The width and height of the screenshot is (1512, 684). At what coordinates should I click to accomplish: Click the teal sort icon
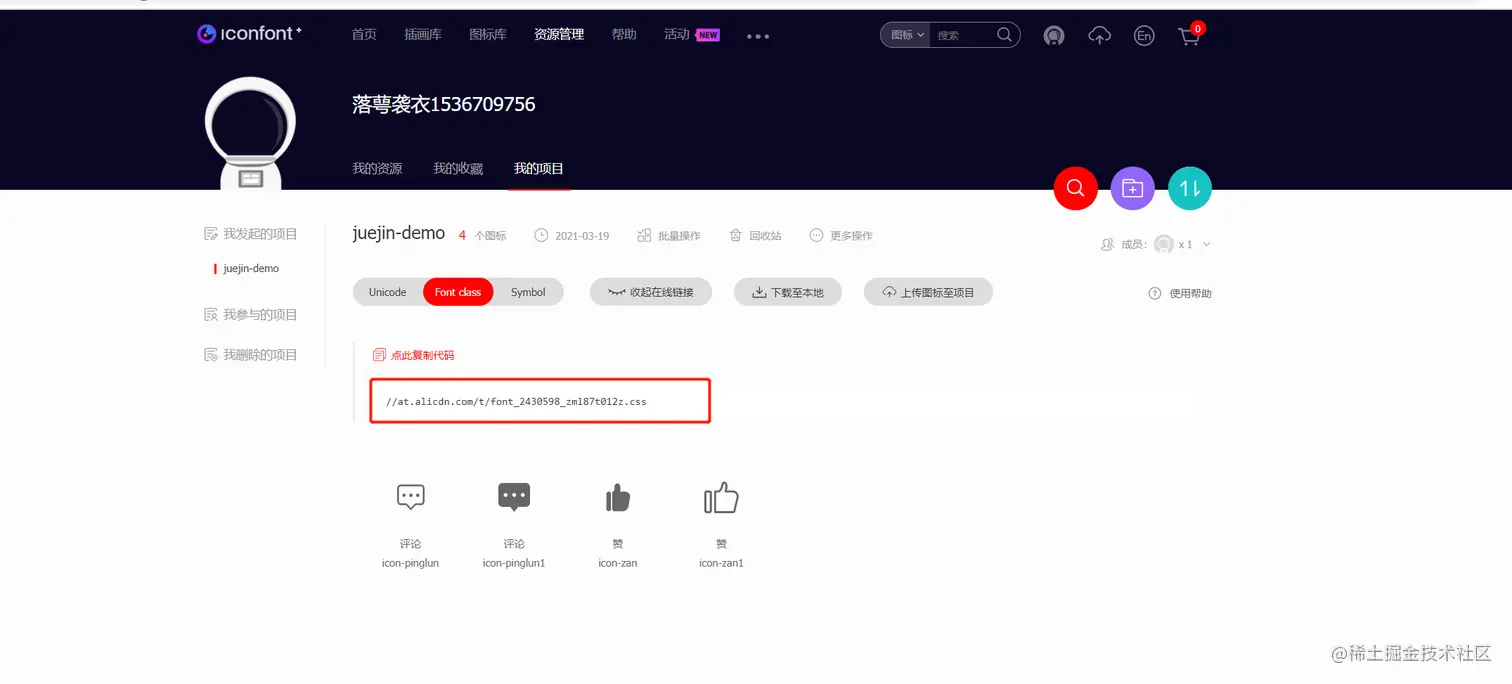[1189, 188]
